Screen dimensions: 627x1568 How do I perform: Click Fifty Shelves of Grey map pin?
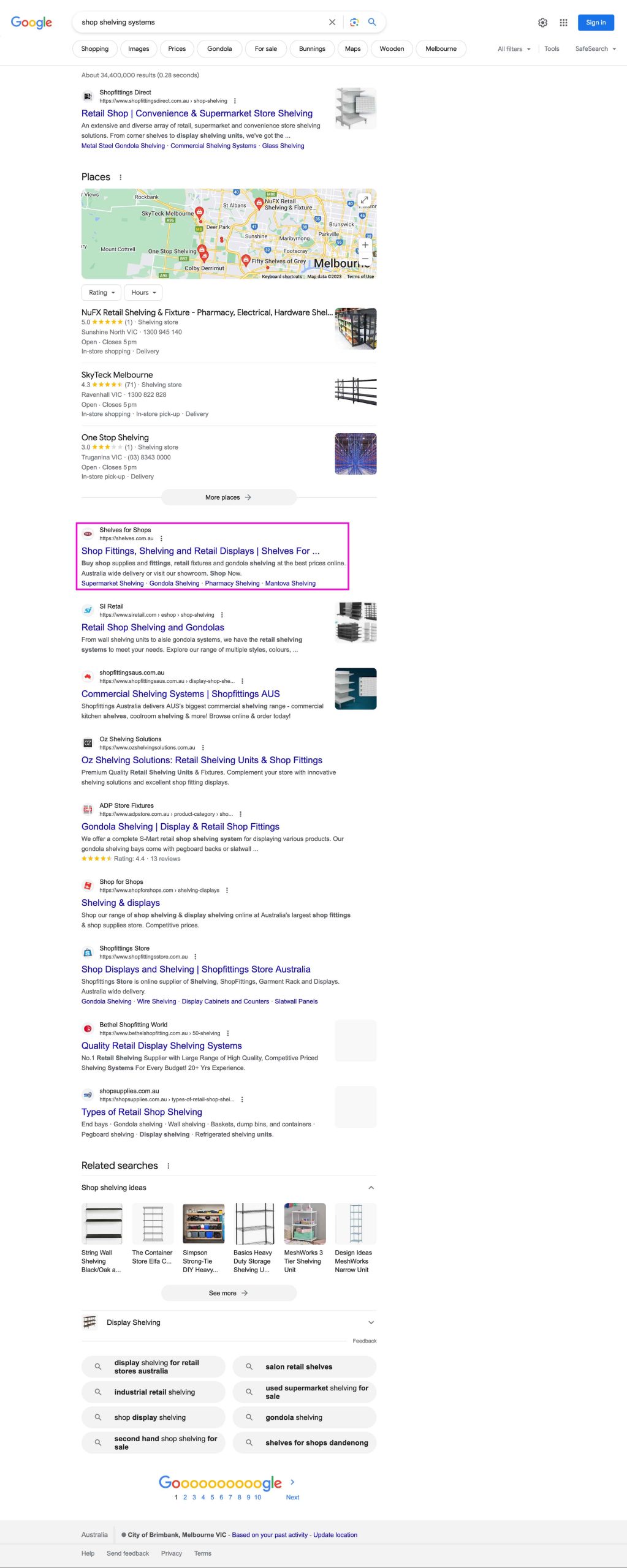coord(245,260)
